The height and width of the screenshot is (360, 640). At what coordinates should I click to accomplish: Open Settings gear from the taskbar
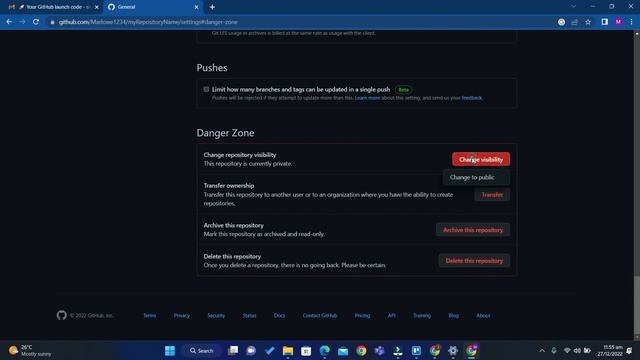(453, 351)
